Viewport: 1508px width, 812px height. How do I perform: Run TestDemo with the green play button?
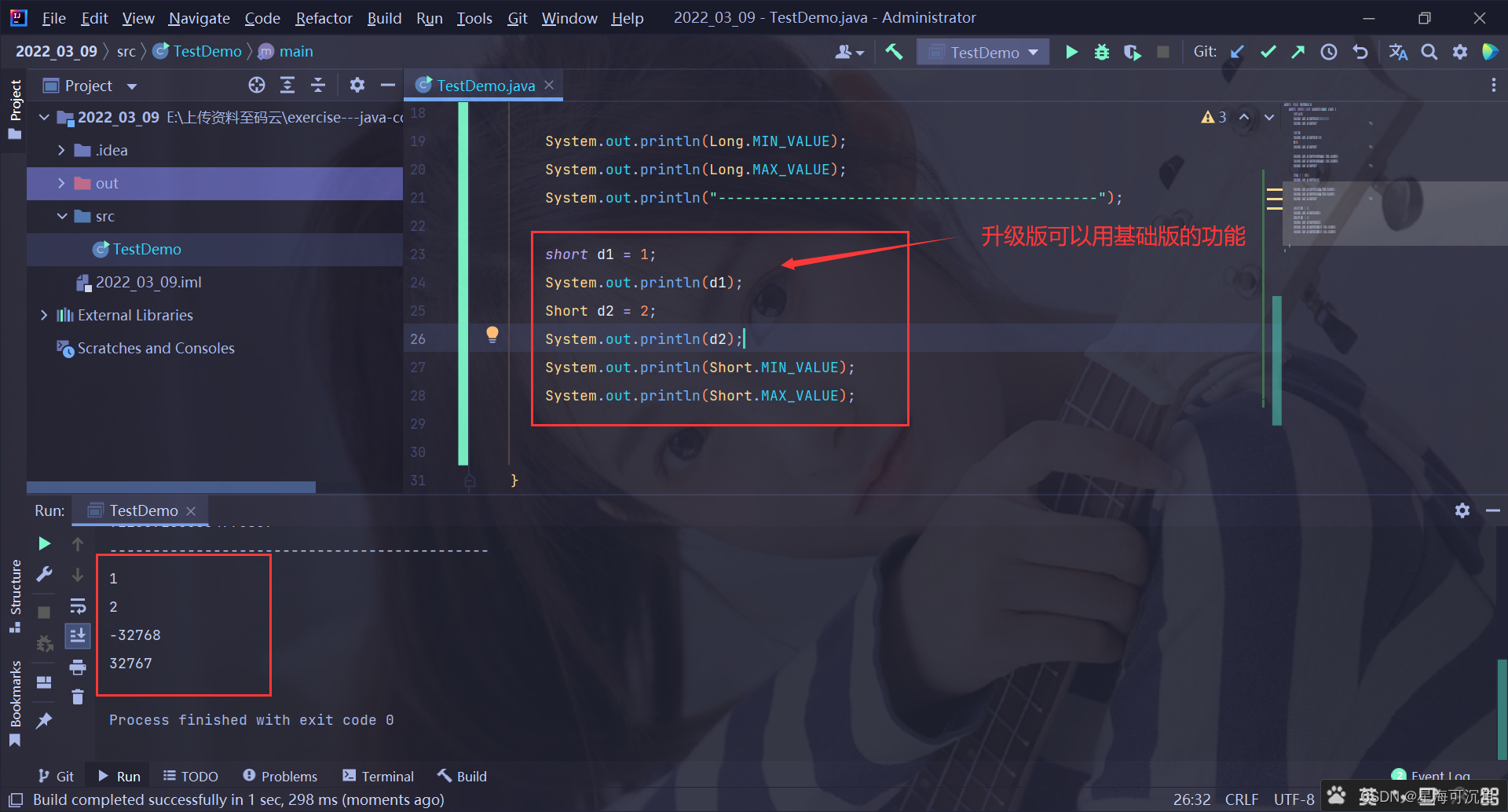click(1071, 52)
